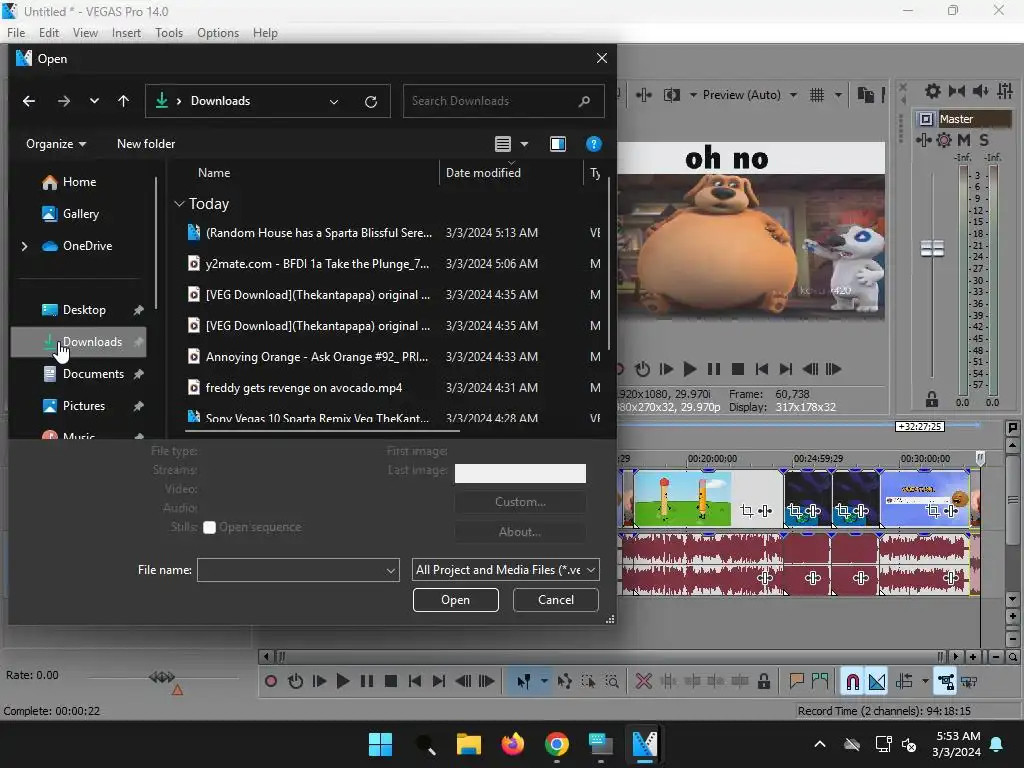Select the Selection Edit tool
This screenshot has height=768, width=1024.
point(588,681)
